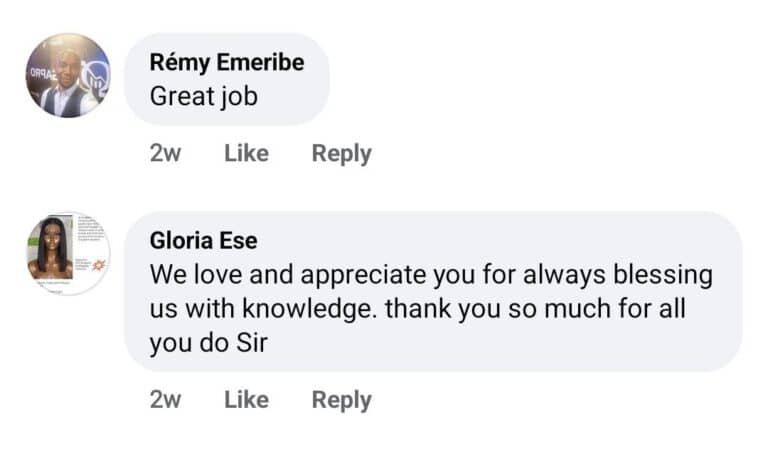Click the "you do Sir" comment ending
768x449 pixels.
coord(210,343)
